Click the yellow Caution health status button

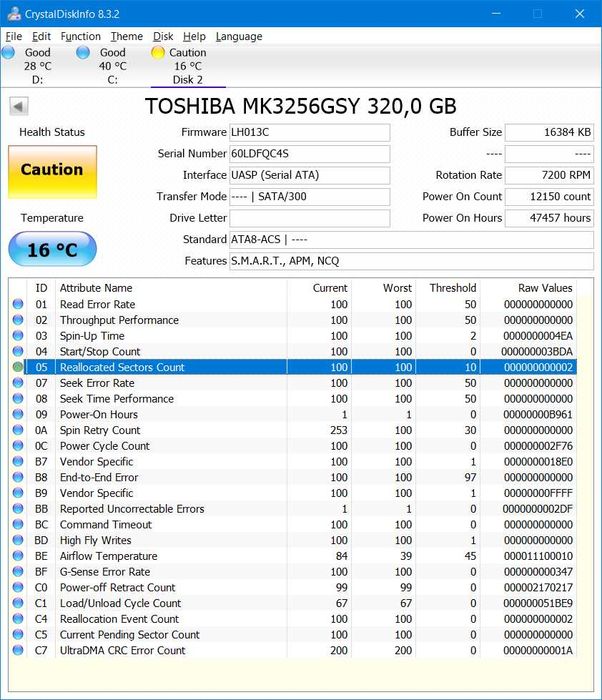click(52, 171)
